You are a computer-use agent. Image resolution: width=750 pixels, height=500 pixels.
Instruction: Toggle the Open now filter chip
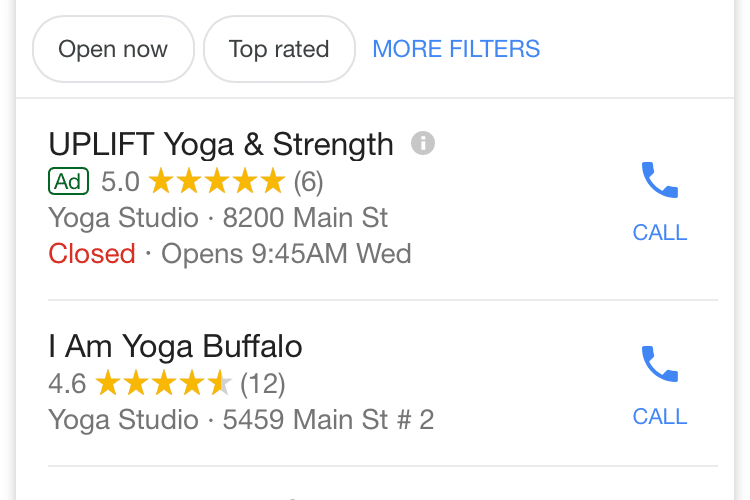pos(113,49)
